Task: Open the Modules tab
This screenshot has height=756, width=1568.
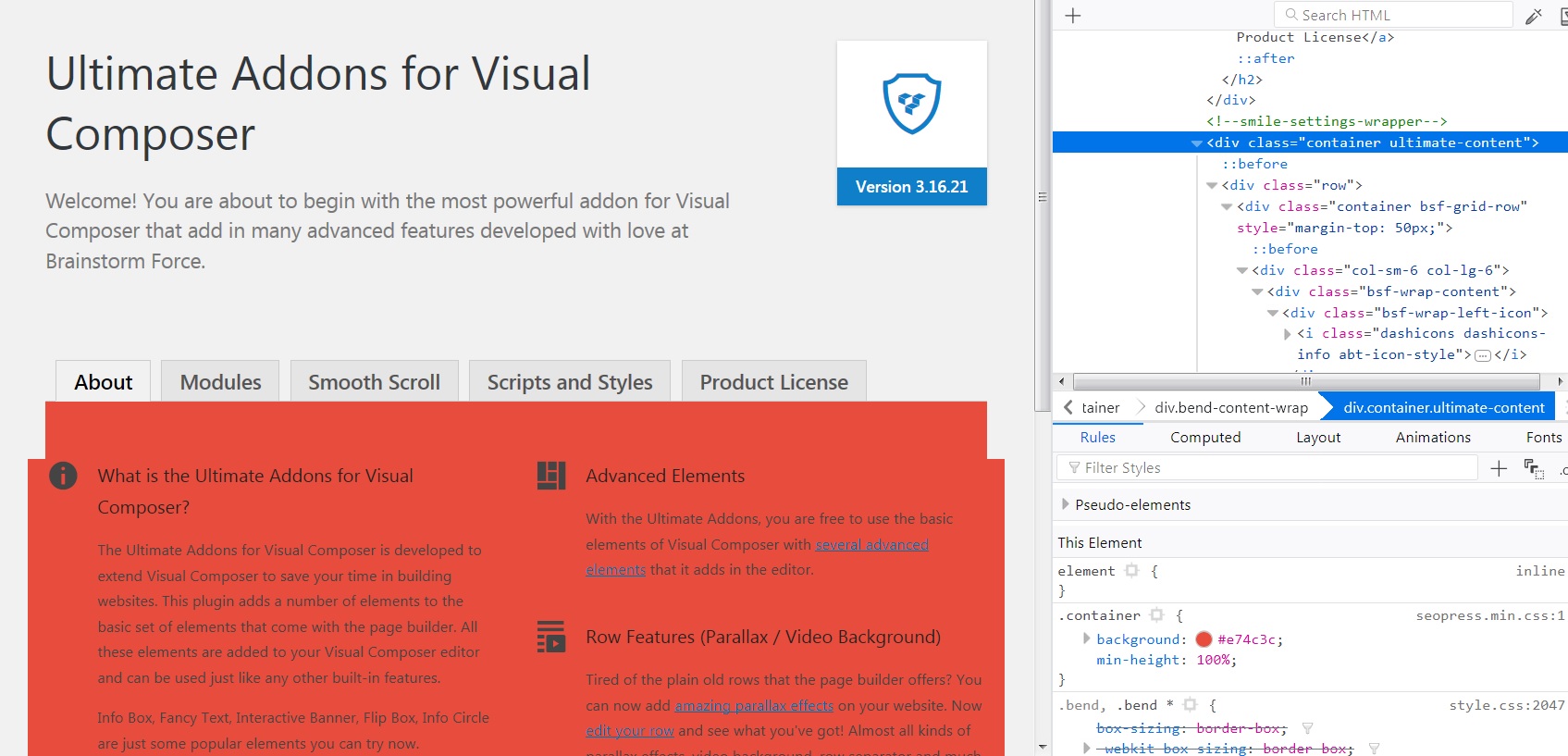Action: coord(220,381)
